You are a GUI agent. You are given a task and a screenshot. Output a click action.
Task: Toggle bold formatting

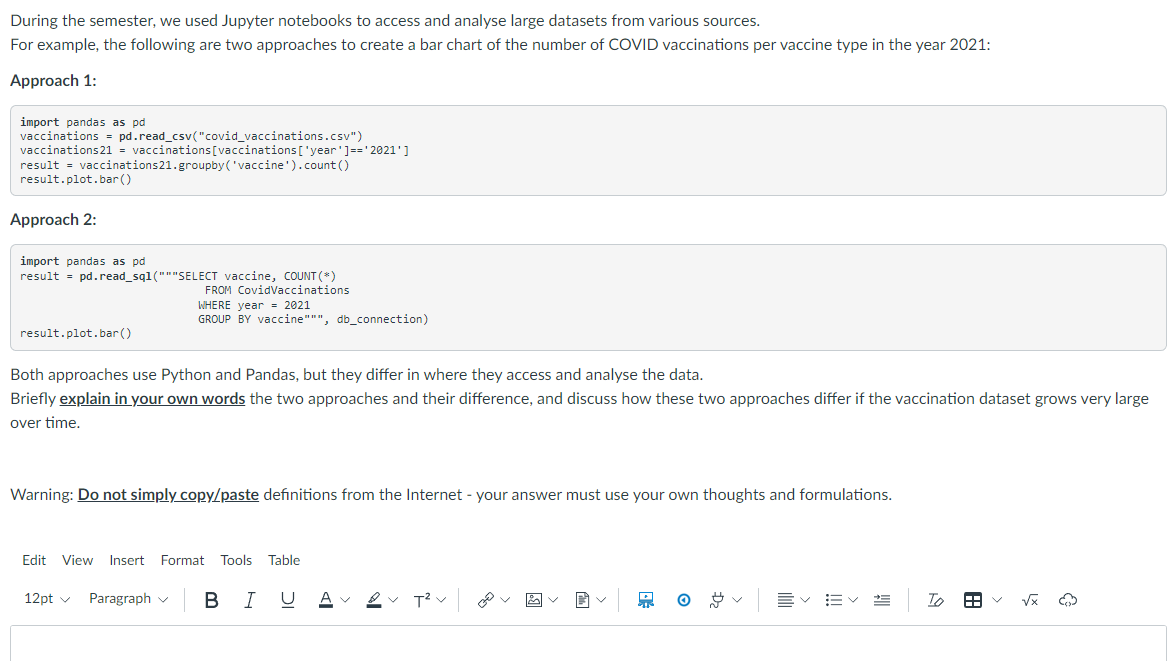click(x=212, y=599)
